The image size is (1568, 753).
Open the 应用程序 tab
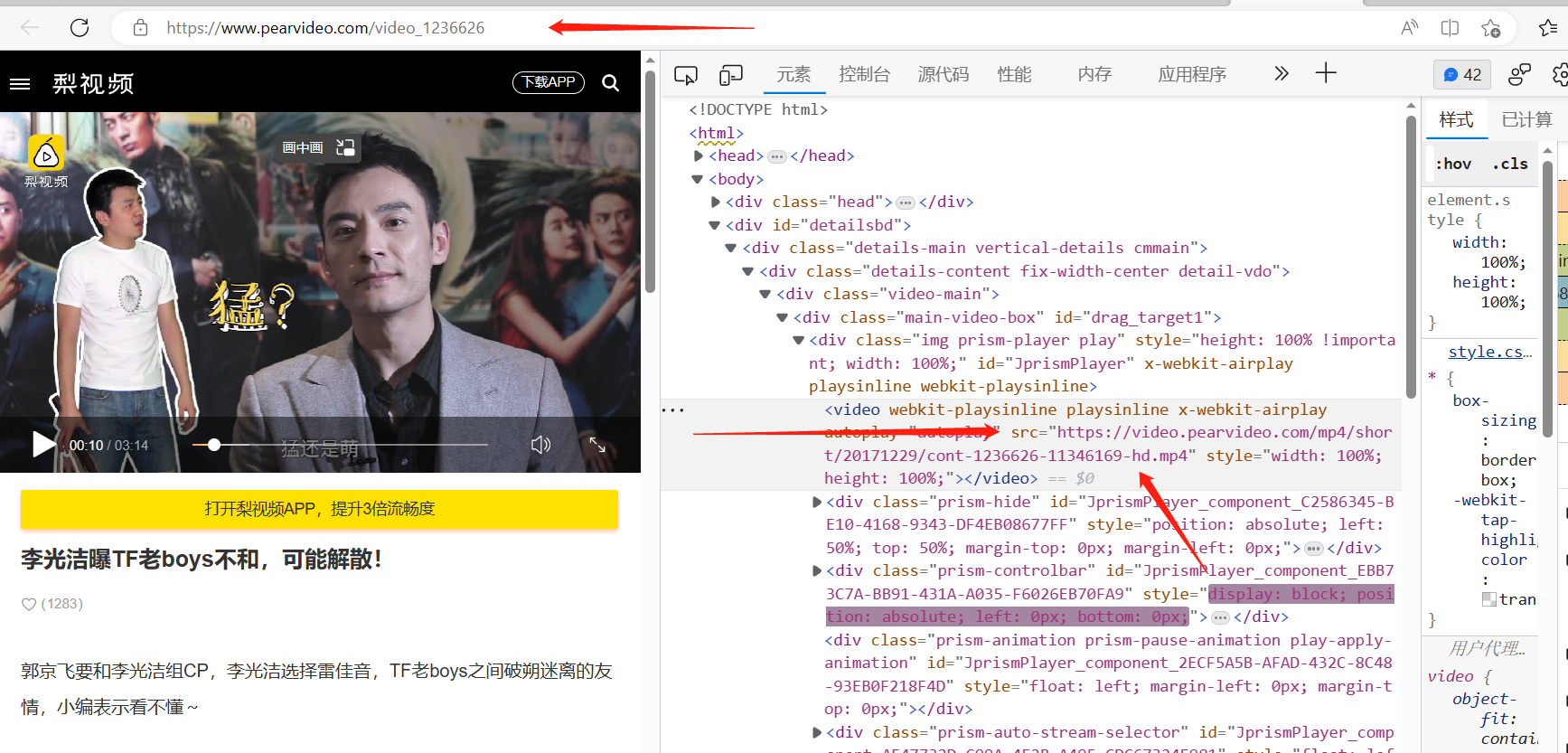pyautogui.click(x=1192, y=74)
